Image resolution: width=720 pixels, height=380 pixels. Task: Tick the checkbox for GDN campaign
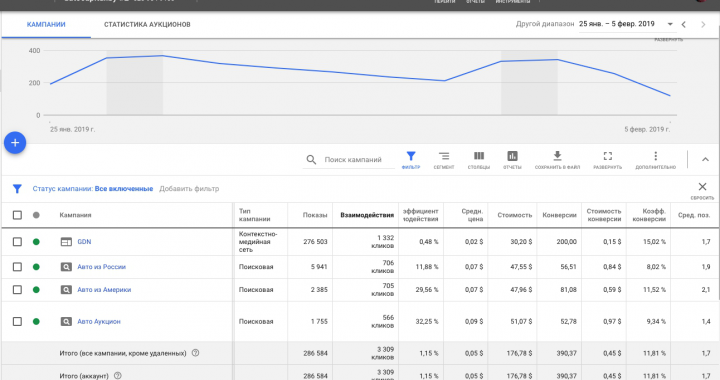pyautogui.click(x=17, y=242)
